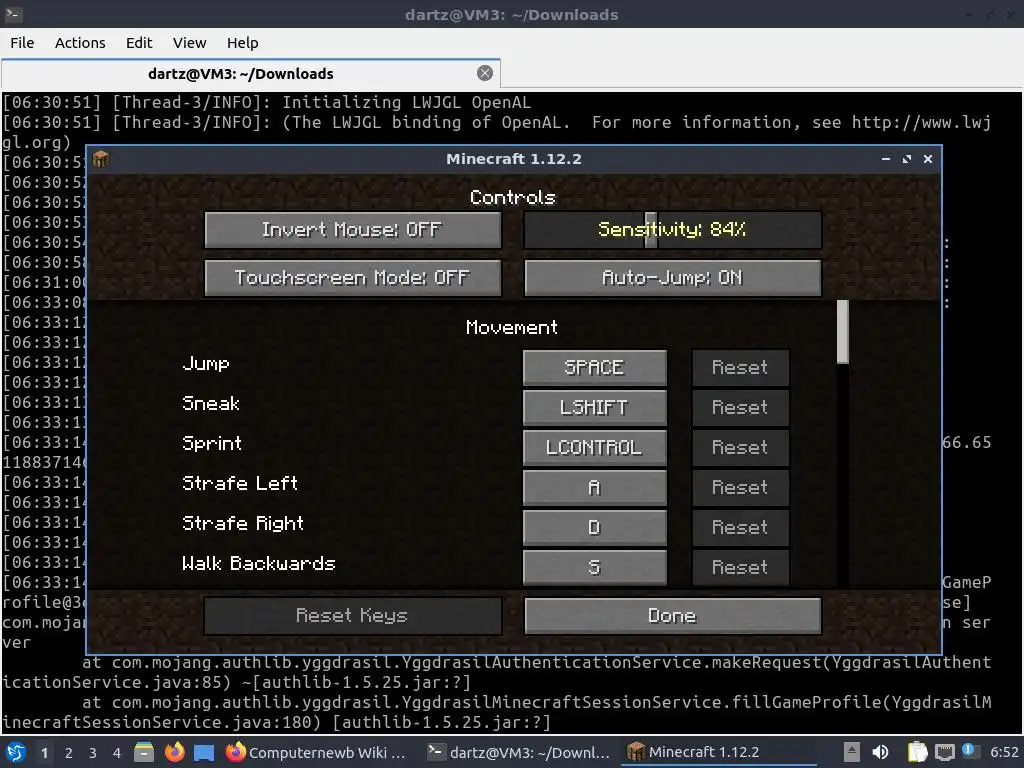Toggle the Auto-Jump option
This screenshot has width=1024, height=768.
pyautogui.click(x=673, y=278)
